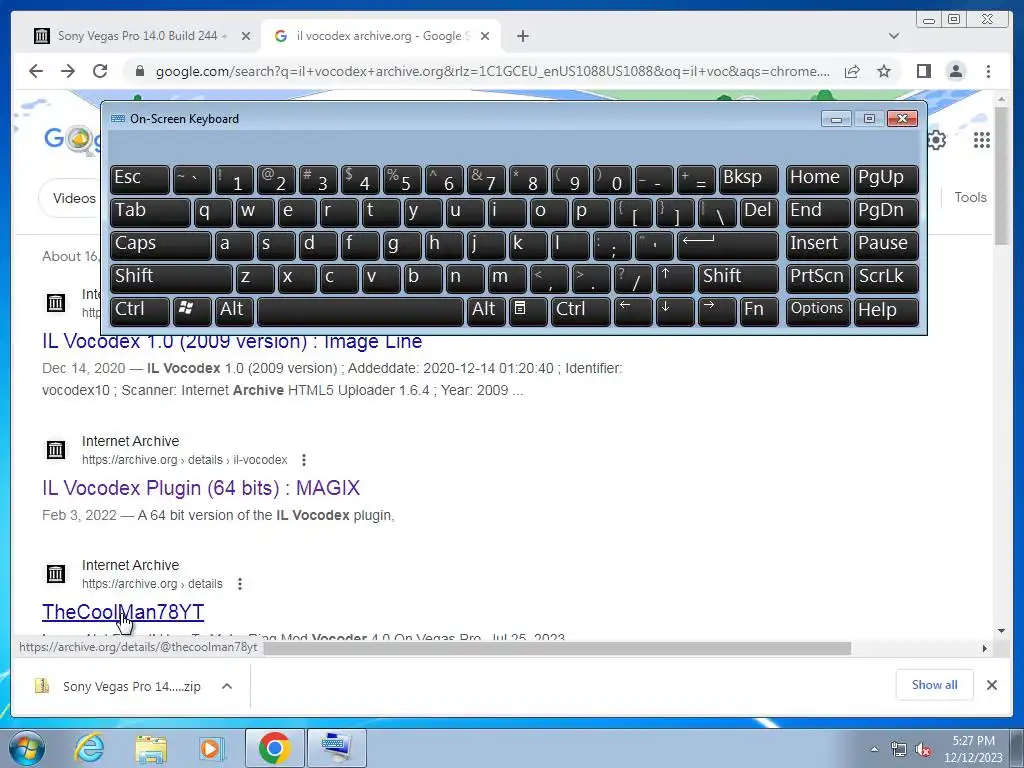Click Help key on On-Screen Keyboard
This screenshot has width=1024, height=768.
click(x=886, y=310)
